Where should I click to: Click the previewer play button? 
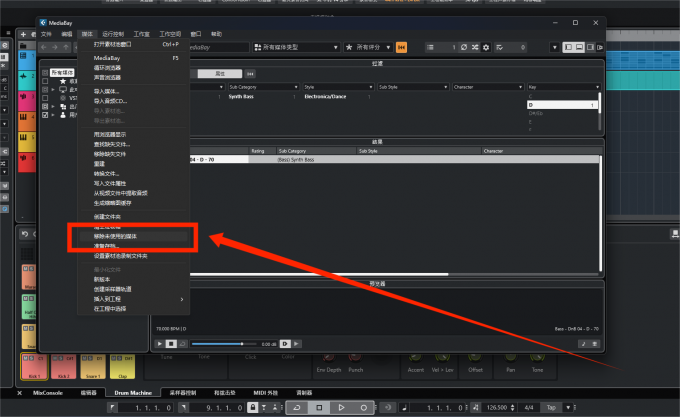click(160, 344)
